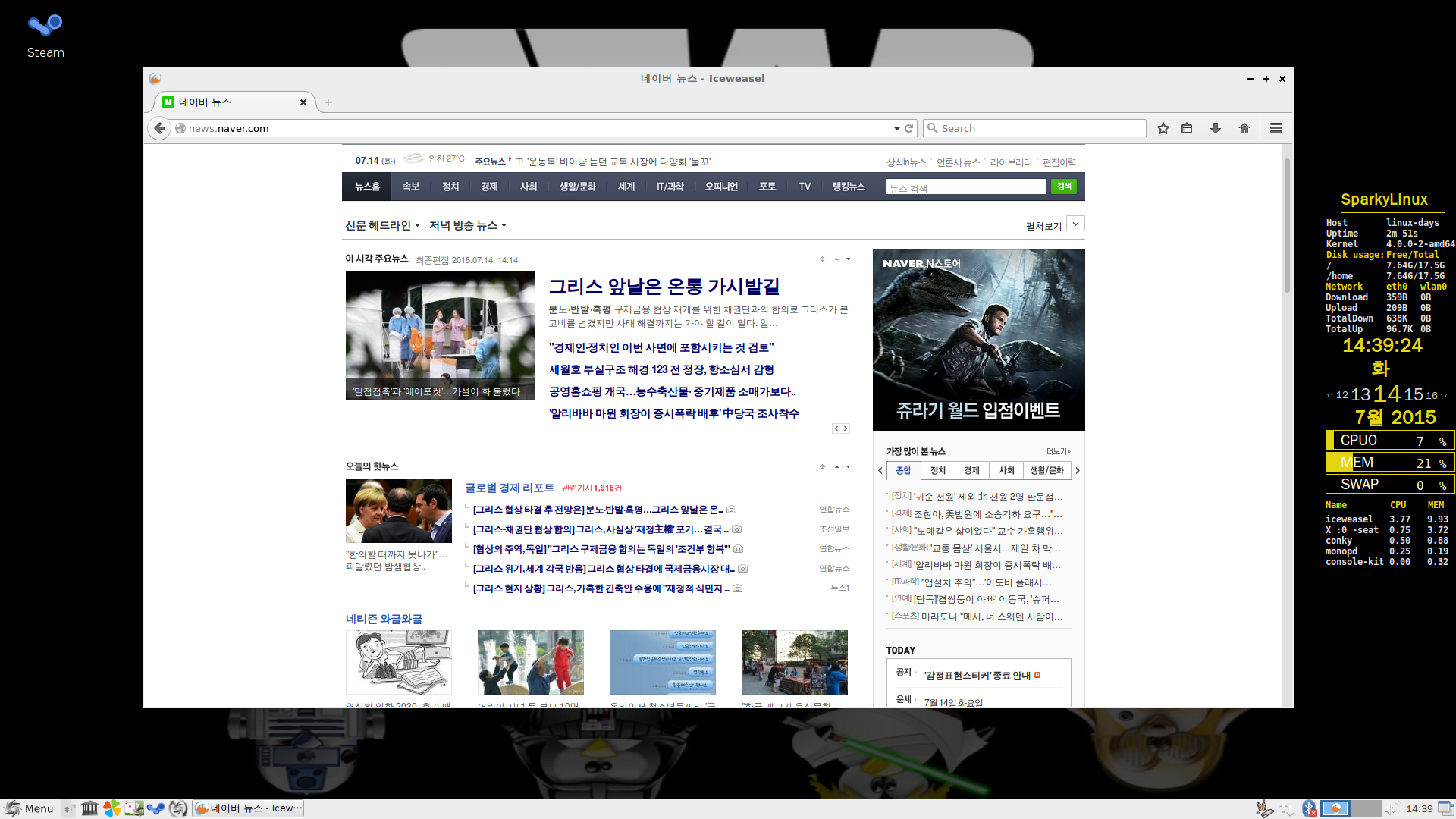This screenshot has height=819, width=1456.
Task: Close the 네이버 뉴스 browser tab
Action: click(303, 102)
